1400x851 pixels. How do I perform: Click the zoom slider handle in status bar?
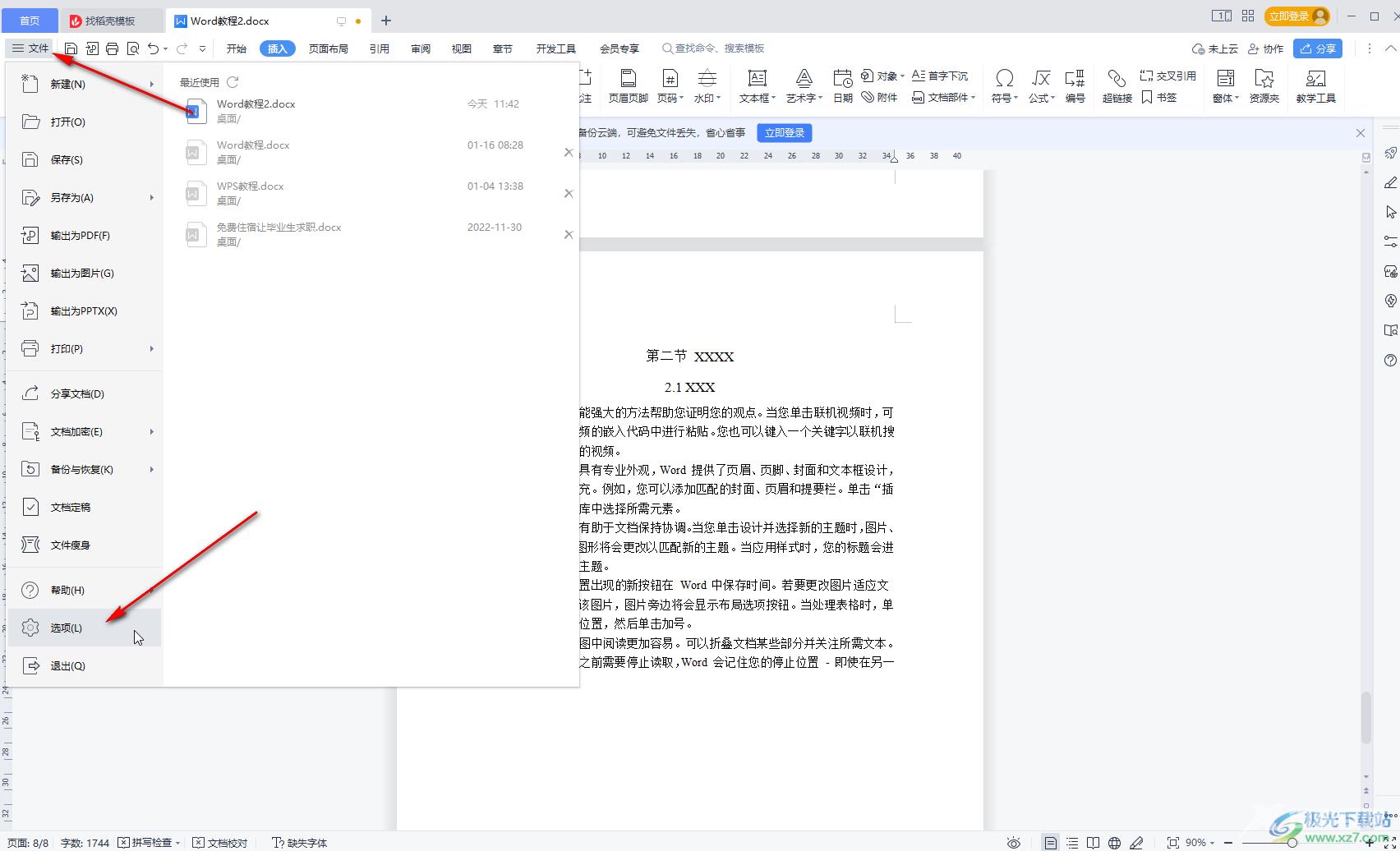1292,843
